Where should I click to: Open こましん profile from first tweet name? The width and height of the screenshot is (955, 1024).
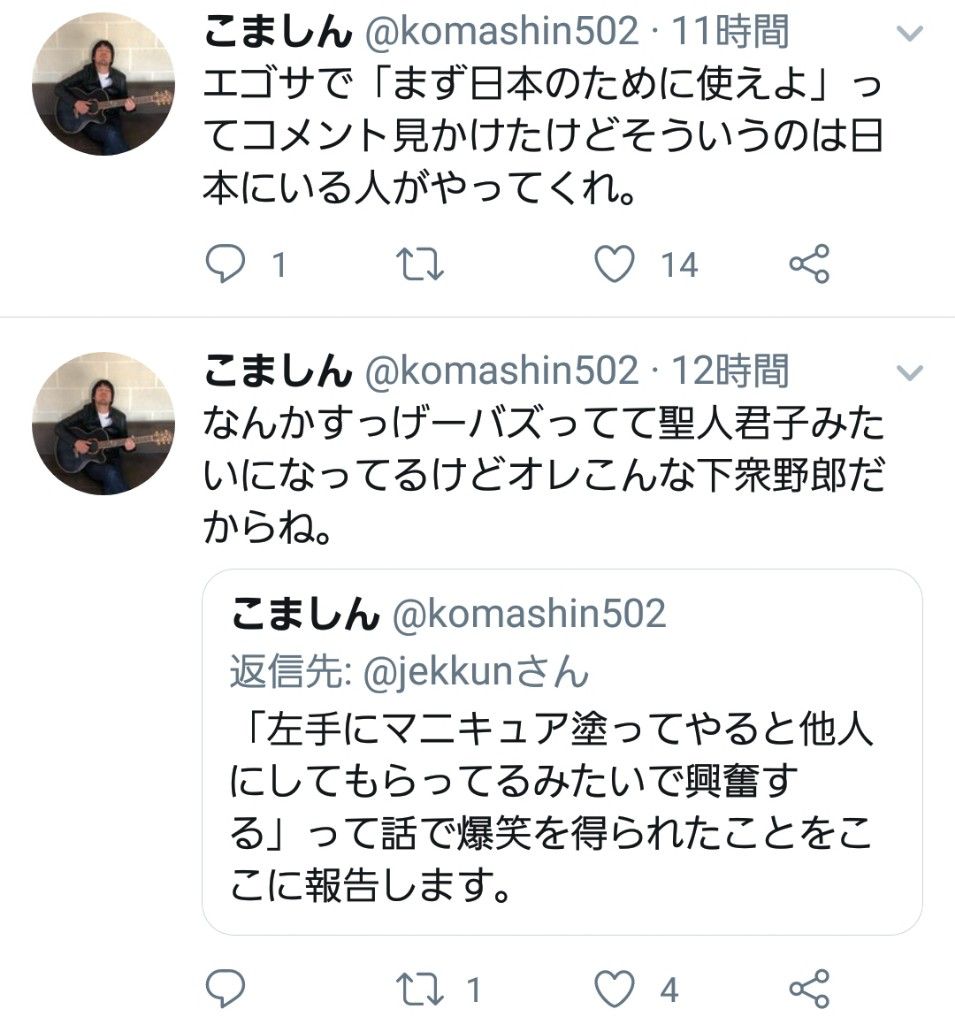[278, 33]
